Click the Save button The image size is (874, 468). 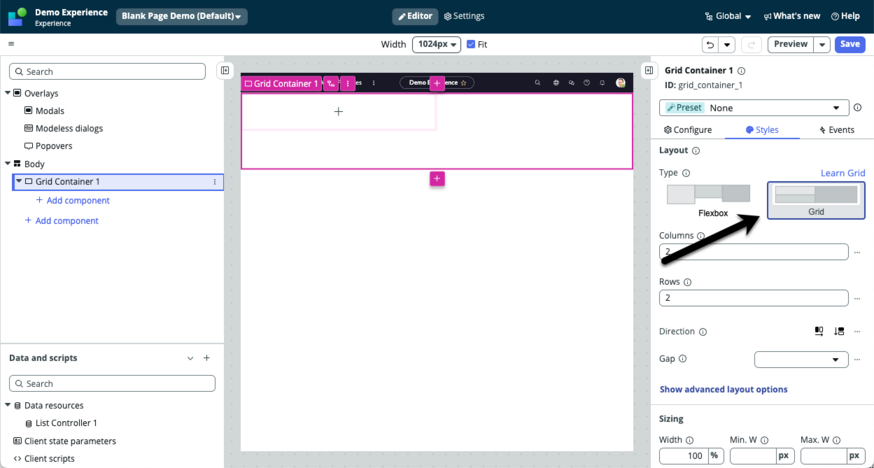(850, 45)
